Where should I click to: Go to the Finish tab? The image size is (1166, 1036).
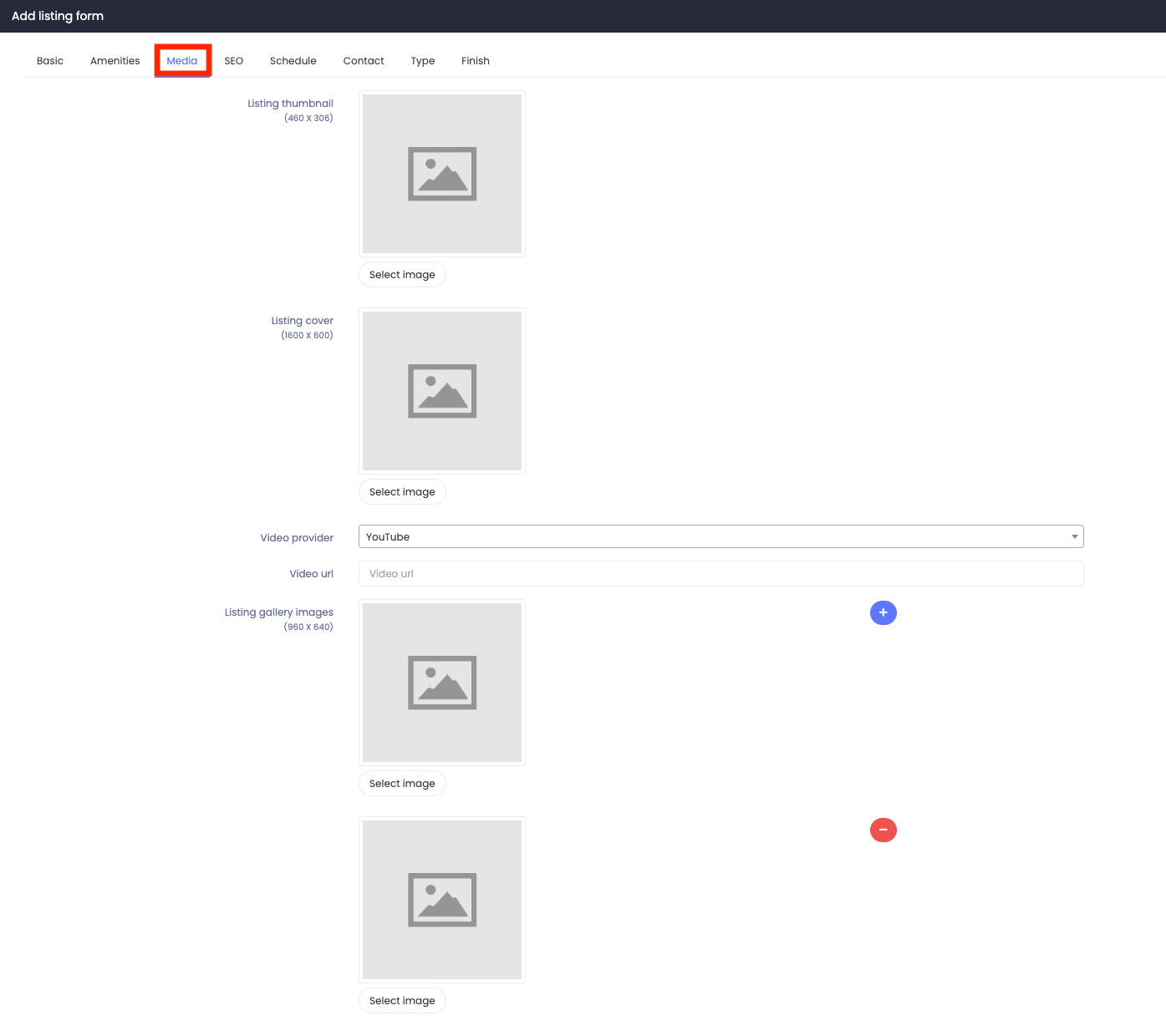(x=476, y=61)
